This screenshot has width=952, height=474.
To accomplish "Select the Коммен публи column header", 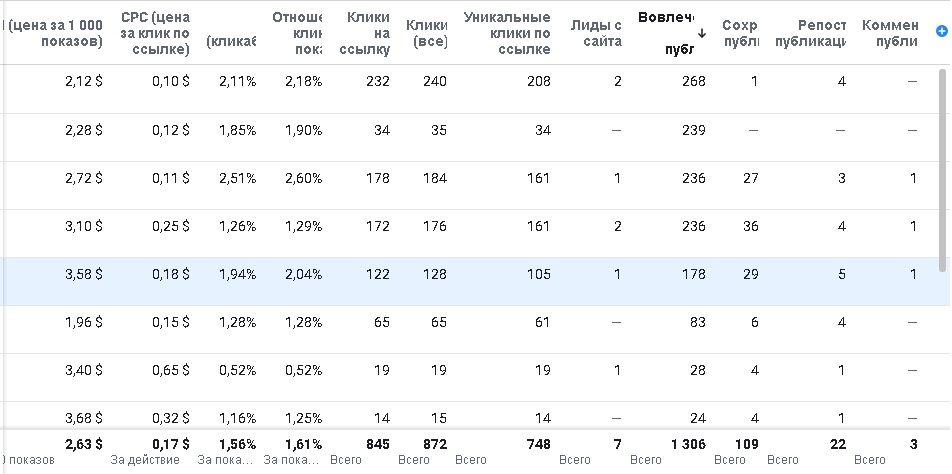I will coord(889,33).
